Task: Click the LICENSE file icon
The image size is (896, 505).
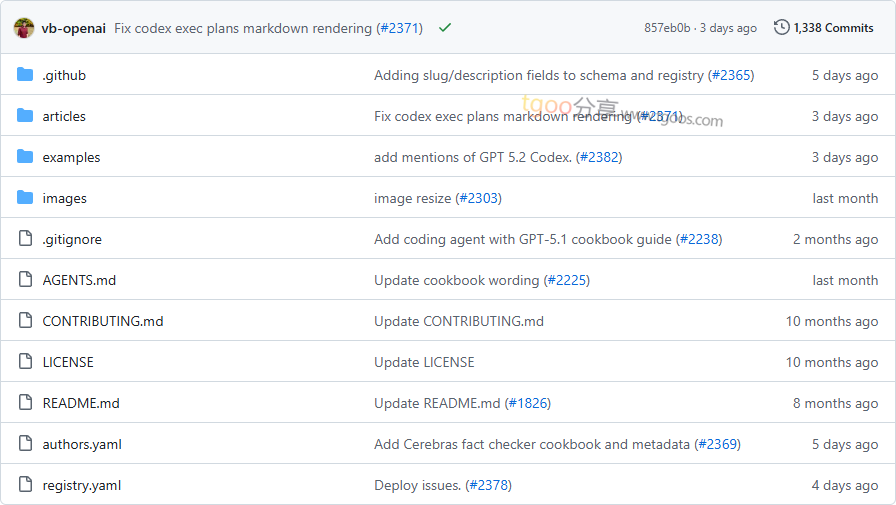Action: [x=25, y=362]
